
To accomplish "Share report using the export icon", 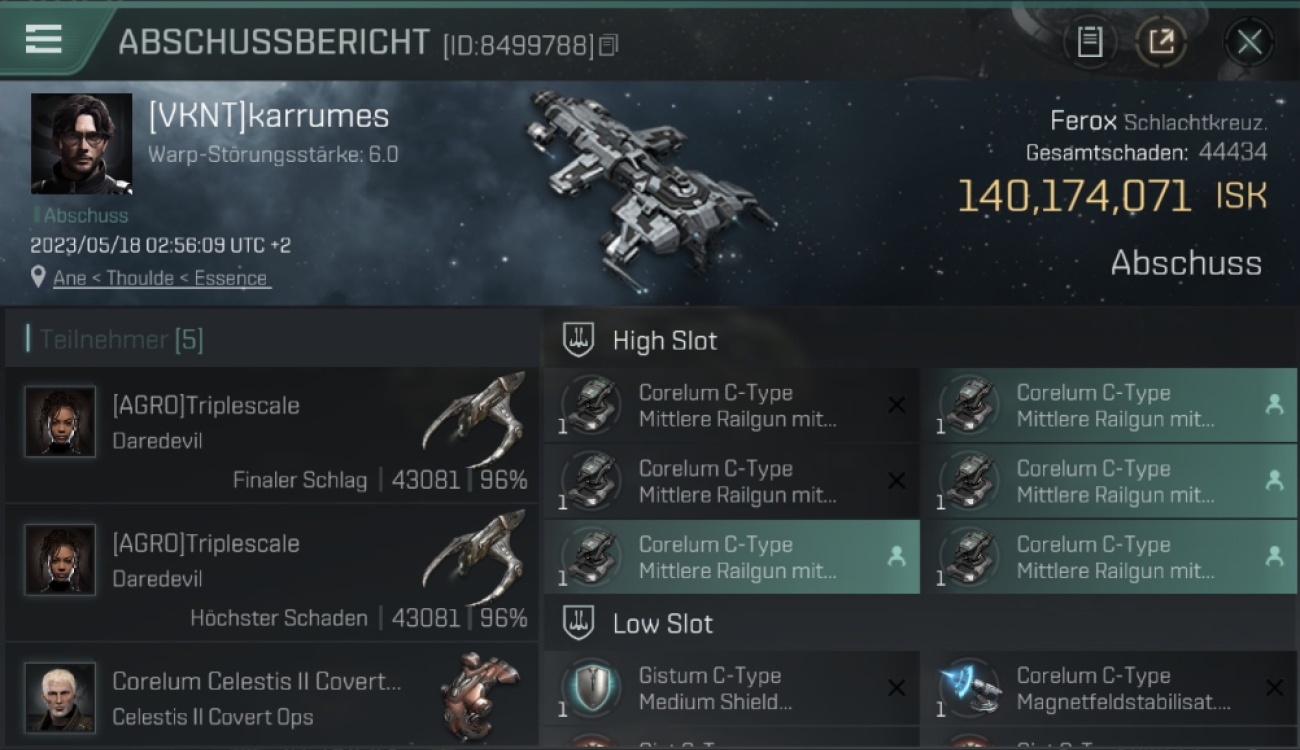I will tap(1161, 42).
